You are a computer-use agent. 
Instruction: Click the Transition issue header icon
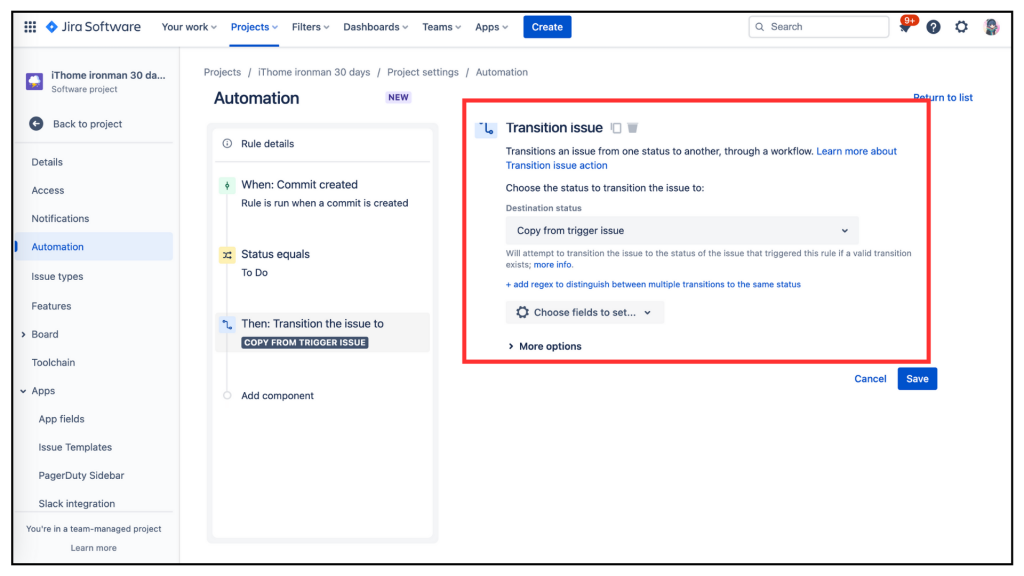coord(486,128)
